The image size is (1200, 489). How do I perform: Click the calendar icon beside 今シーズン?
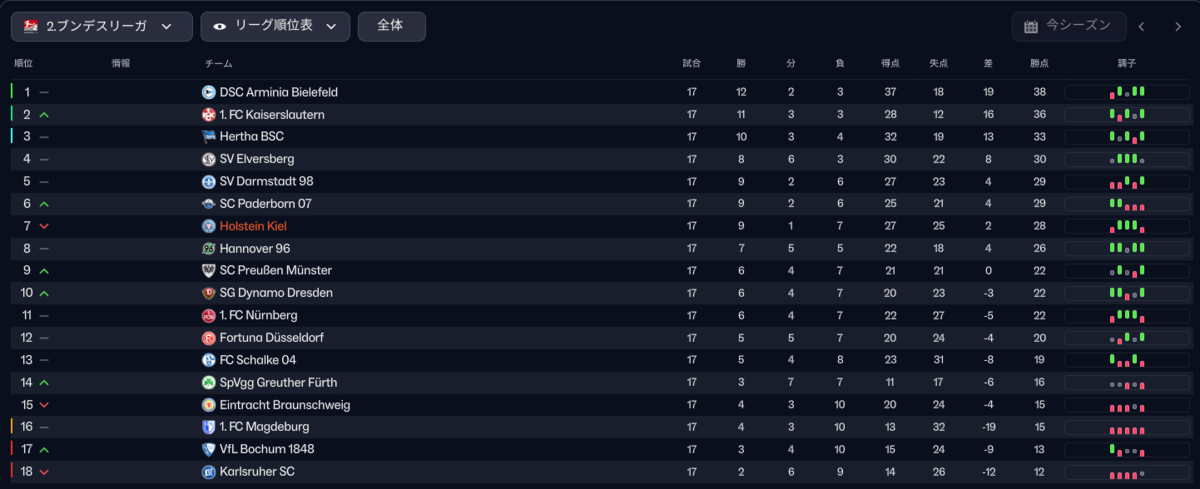(x=1031, y=27)
